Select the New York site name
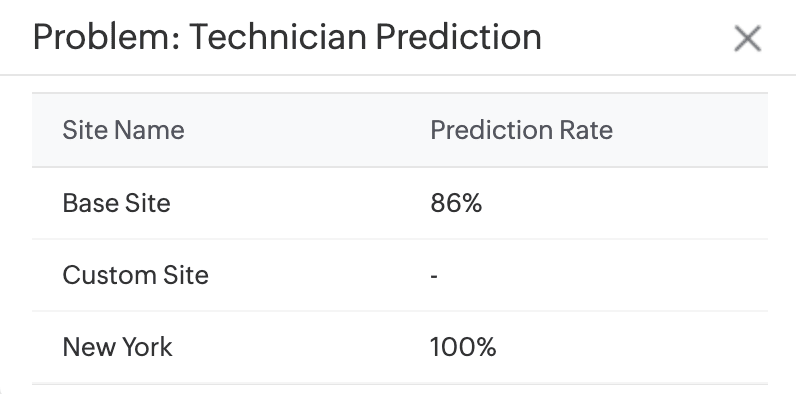Viewport: 796px width, 394px height. pos(117,347)
